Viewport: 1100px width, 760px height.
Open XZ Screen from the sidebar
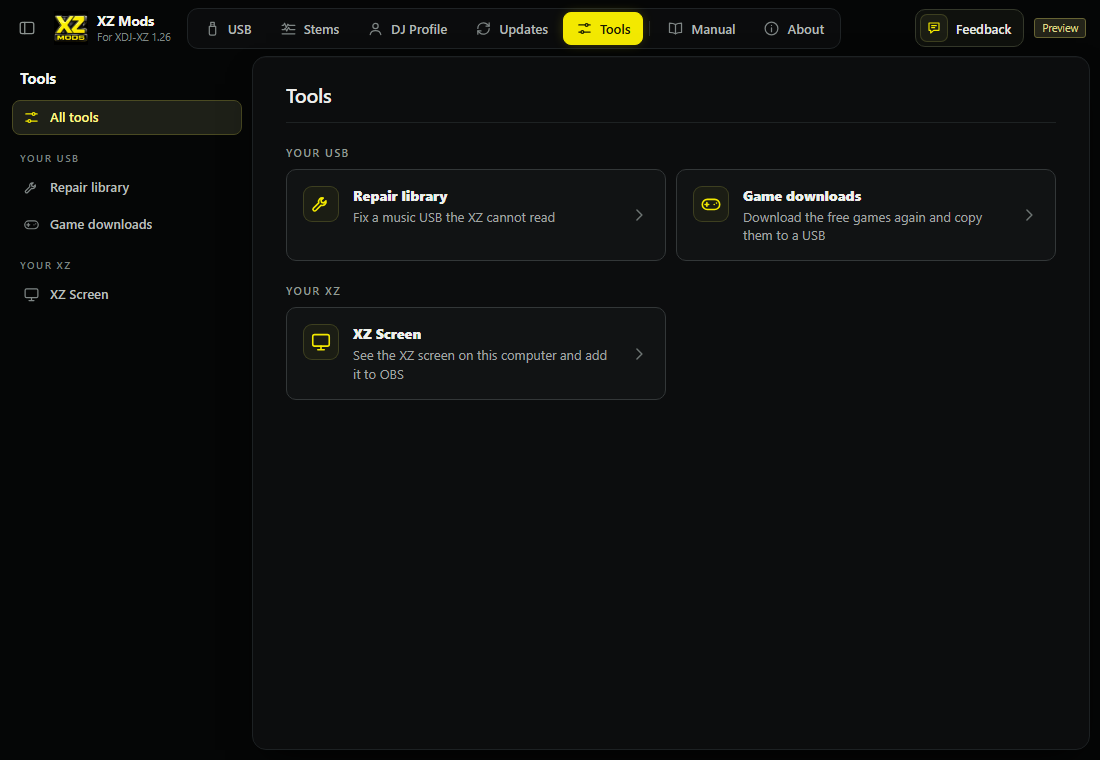(127, 295)
